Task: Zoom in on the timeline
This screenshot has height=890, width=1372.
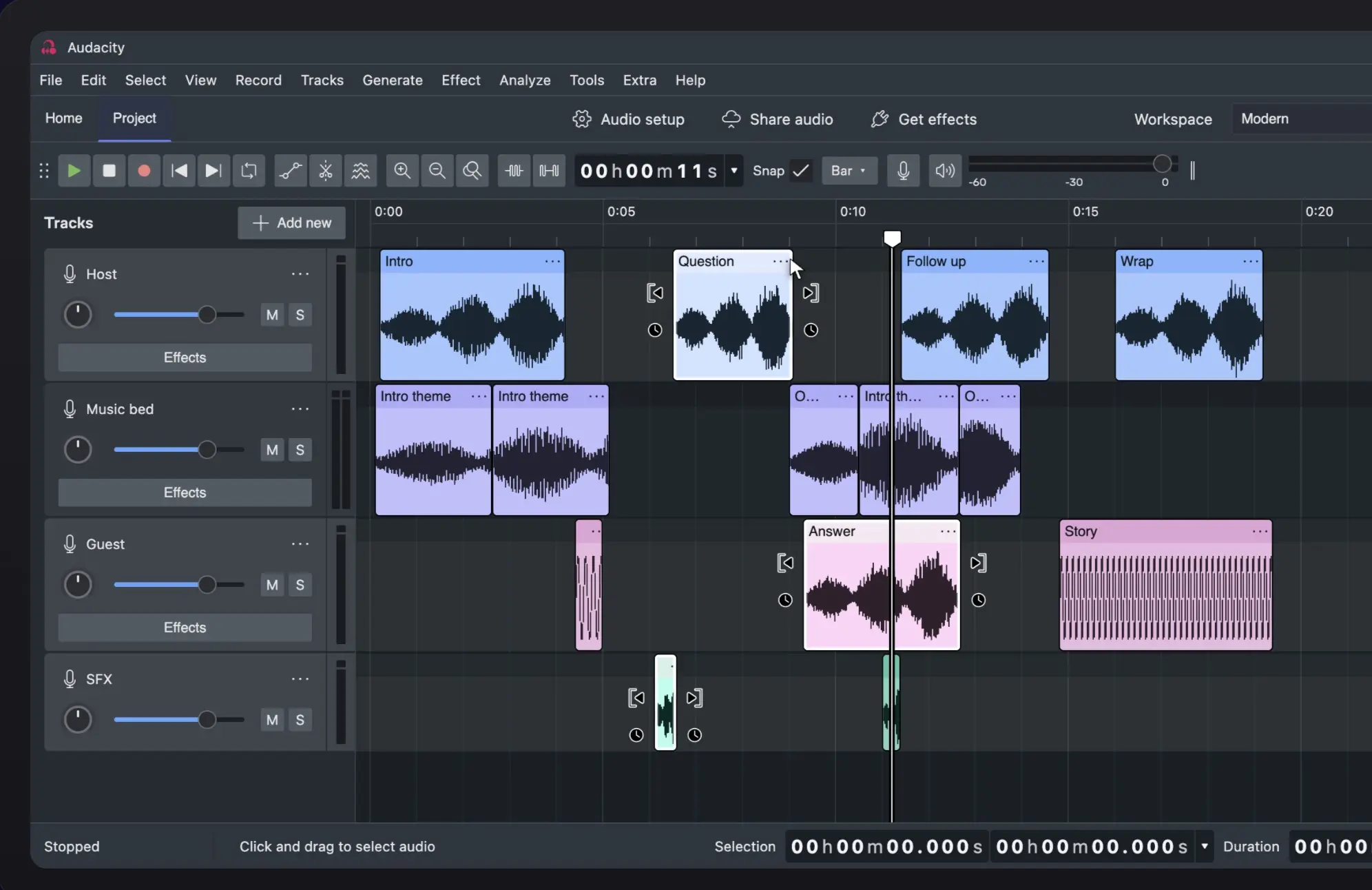Action: coord(402,171)
